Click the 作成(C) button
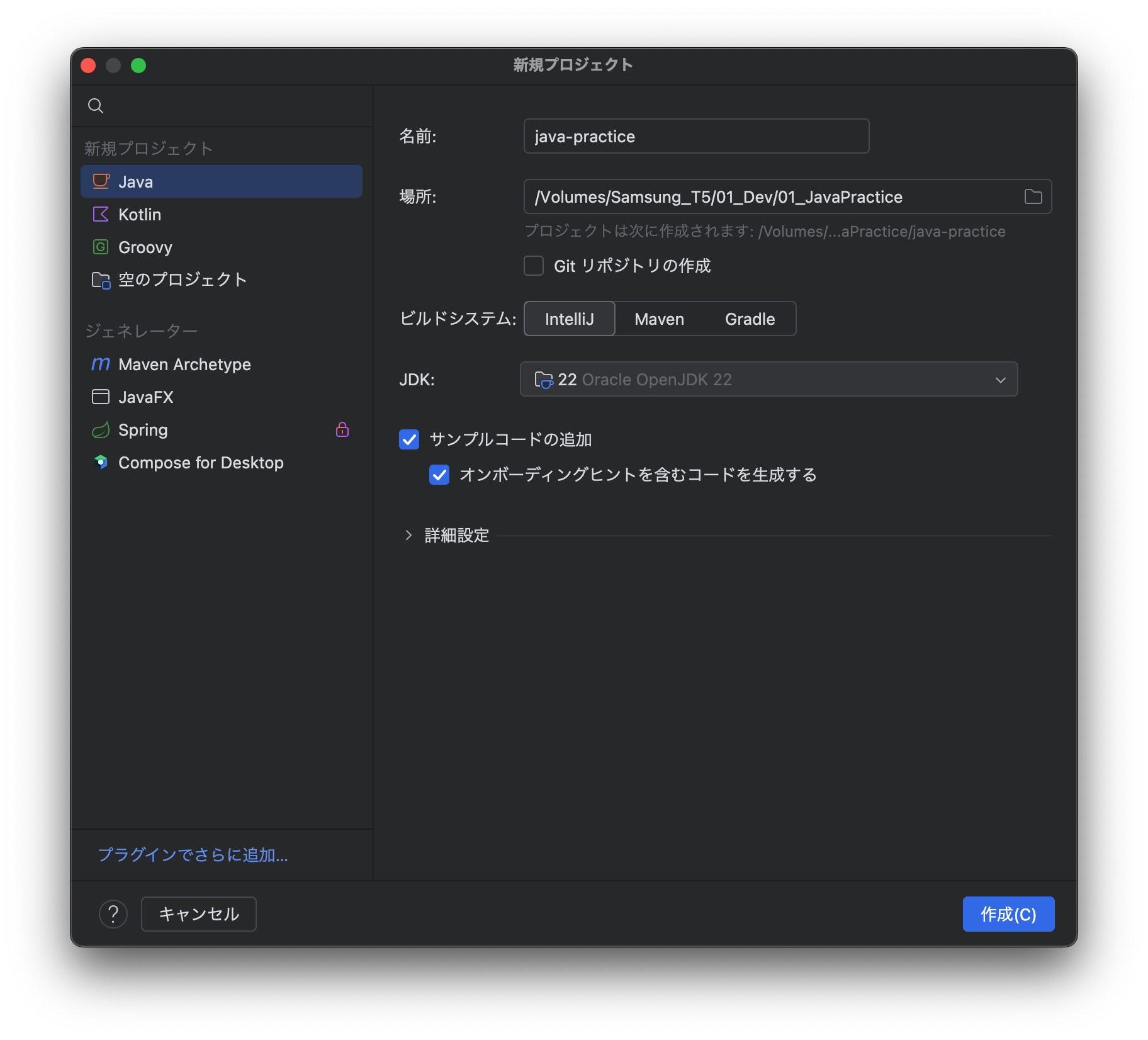This screenshot has height=1040, width=1148. point(1008,913)
